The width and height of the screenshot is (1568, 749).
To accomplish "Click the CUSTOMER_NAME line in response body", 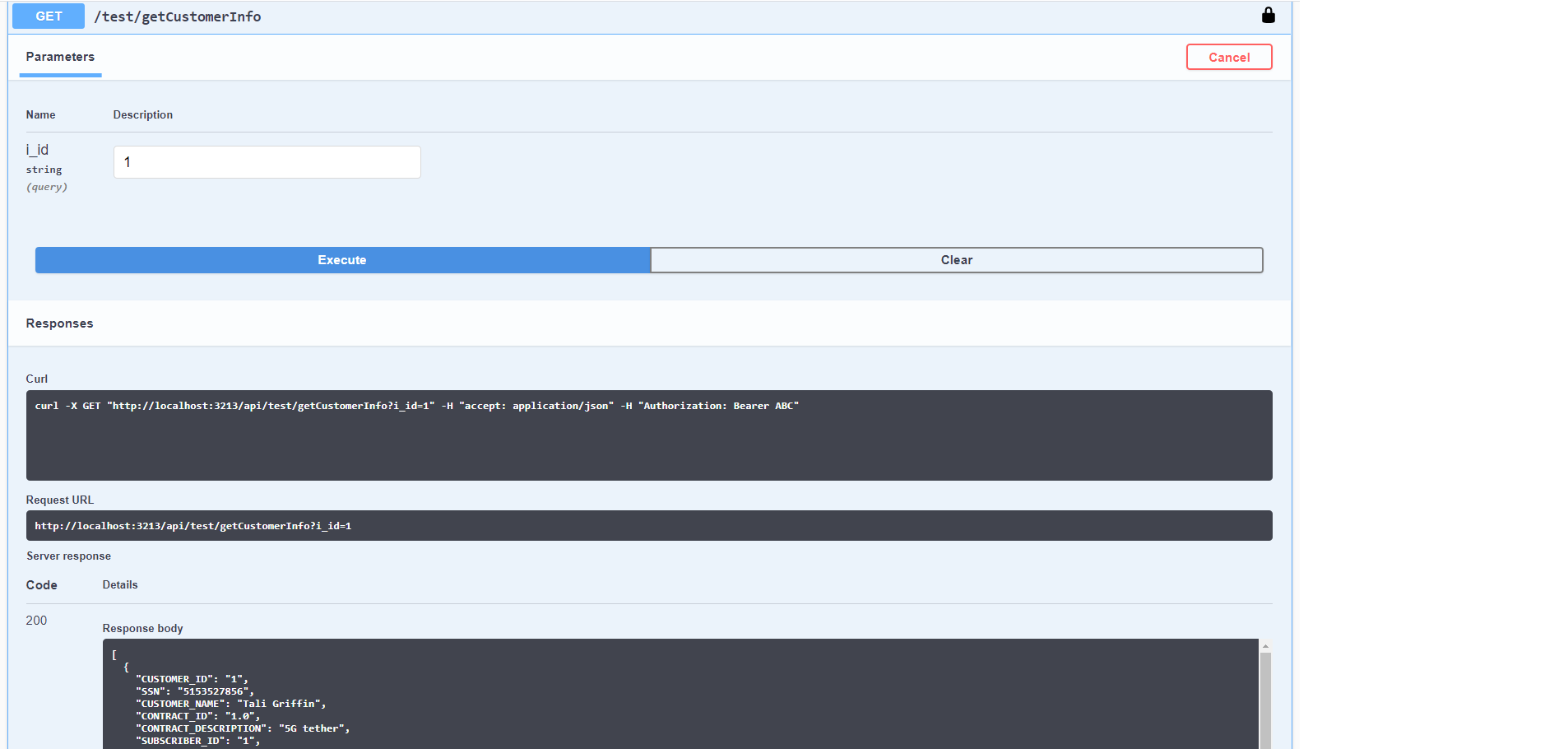I will [230, 704].
